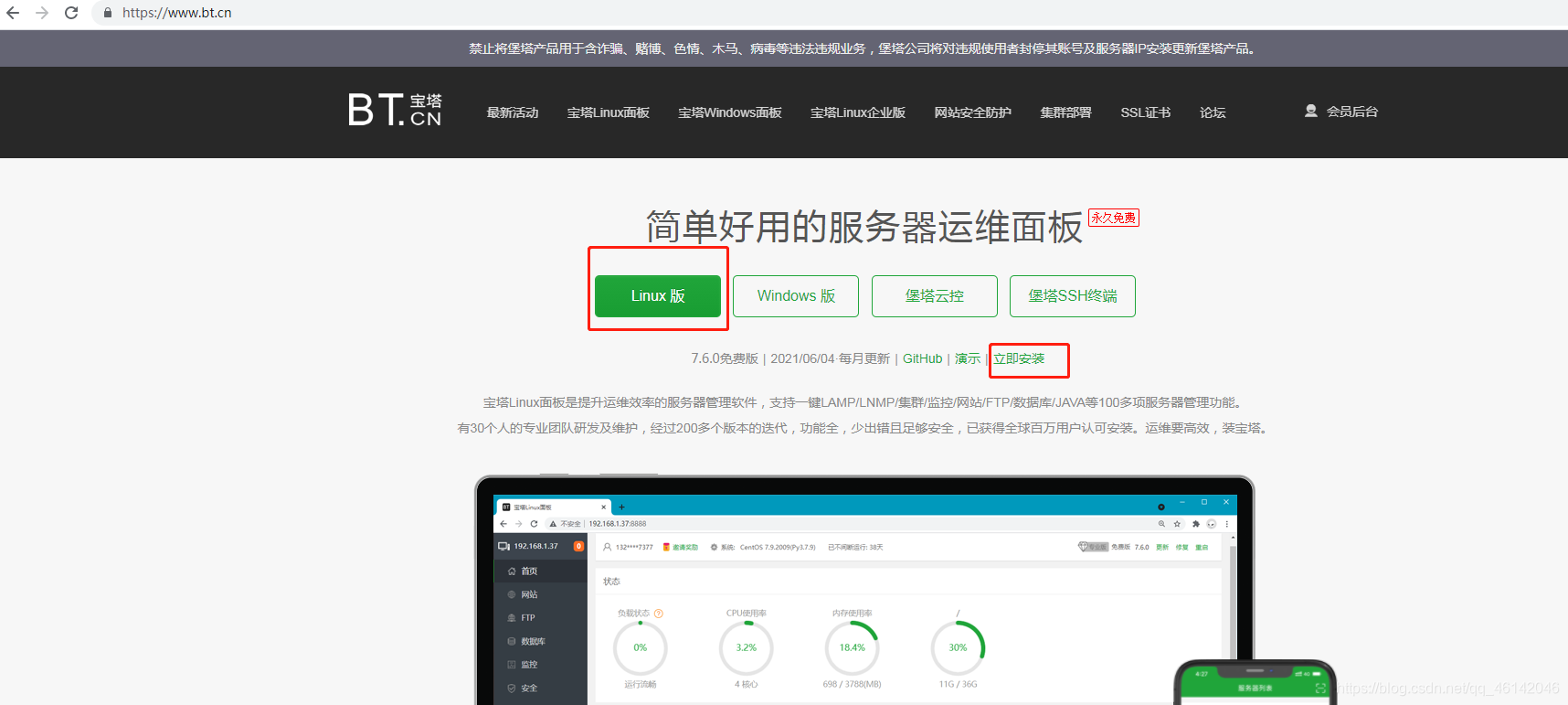Click the browser forward arrow
The image size is (1568, 705).
point(42,13)
